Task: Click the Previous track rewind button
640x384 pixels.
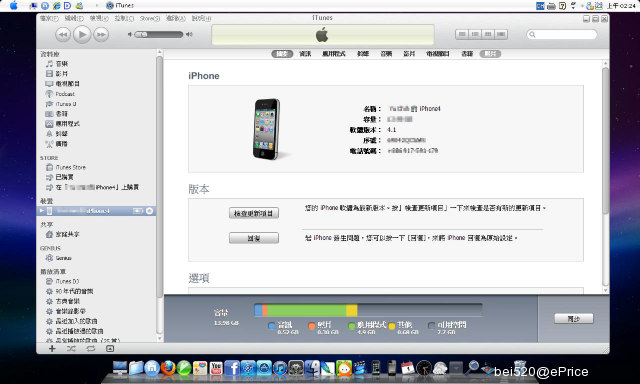Action: click(63, 35)
